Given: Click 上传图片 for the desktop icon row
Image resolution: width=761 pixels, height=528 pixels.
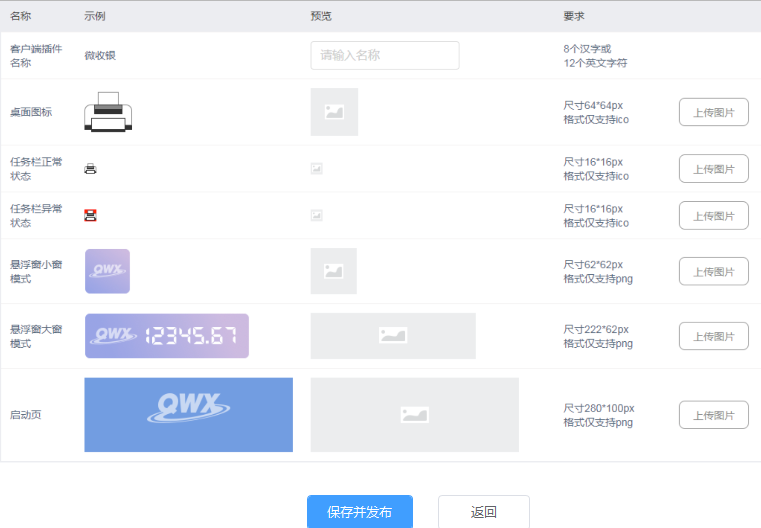Looking at the screenshot, I should tap(713, 112).
